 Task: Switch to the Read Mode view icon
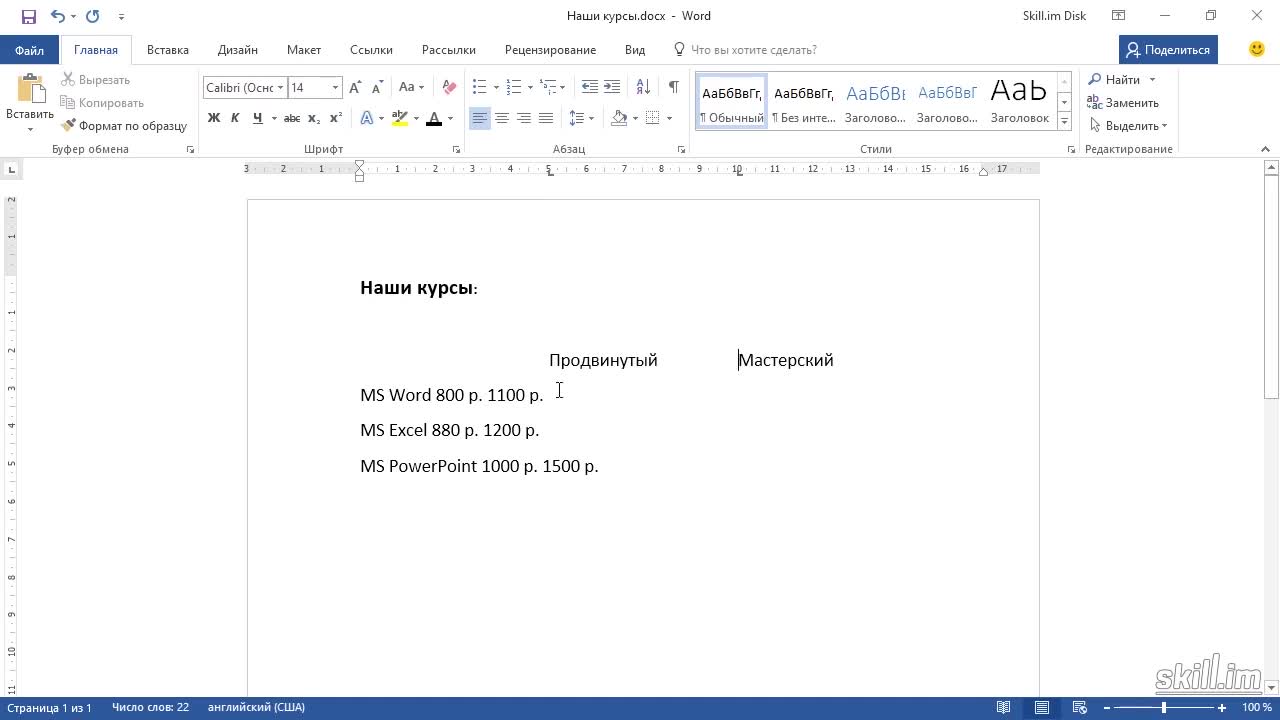click(x=1004, y=708)
